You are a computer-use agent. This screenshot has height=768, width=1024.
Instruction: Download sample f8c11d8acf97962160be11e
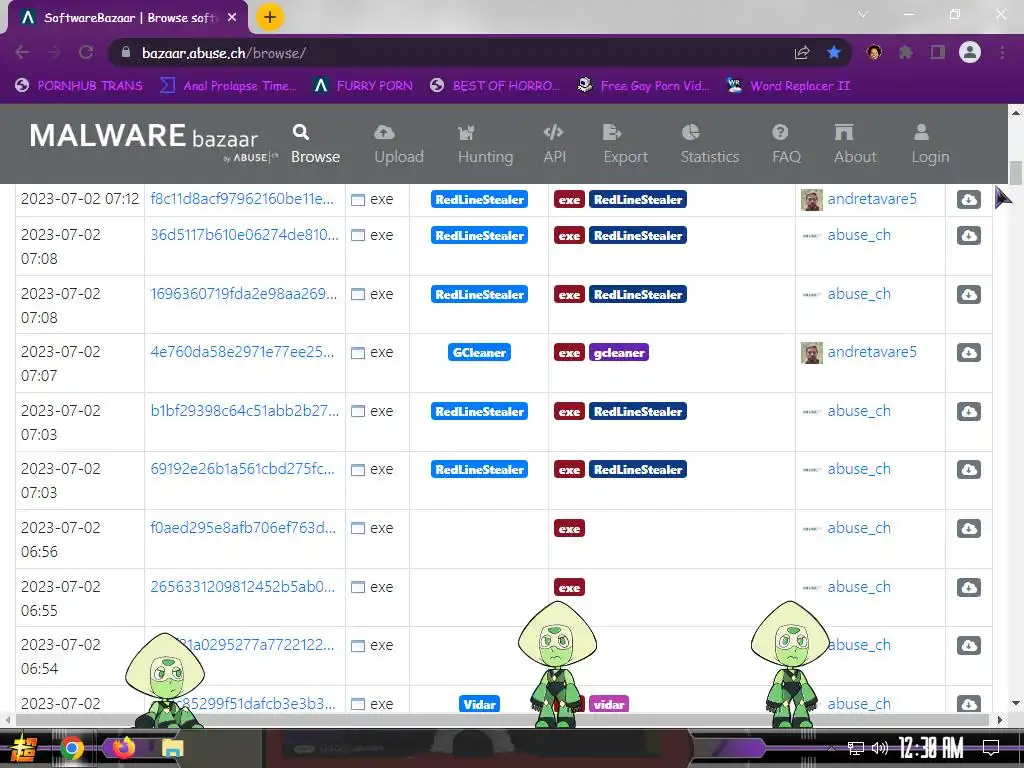(x=968, y=200)
